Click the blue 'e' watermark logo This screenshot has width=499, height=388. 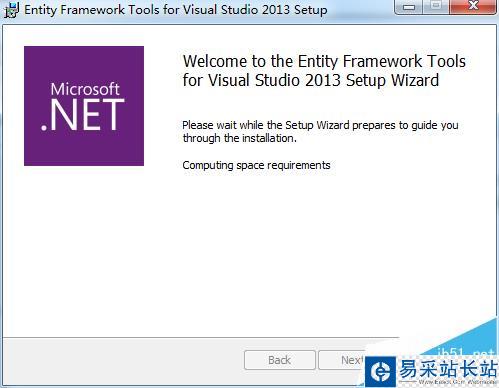point(381,371)
